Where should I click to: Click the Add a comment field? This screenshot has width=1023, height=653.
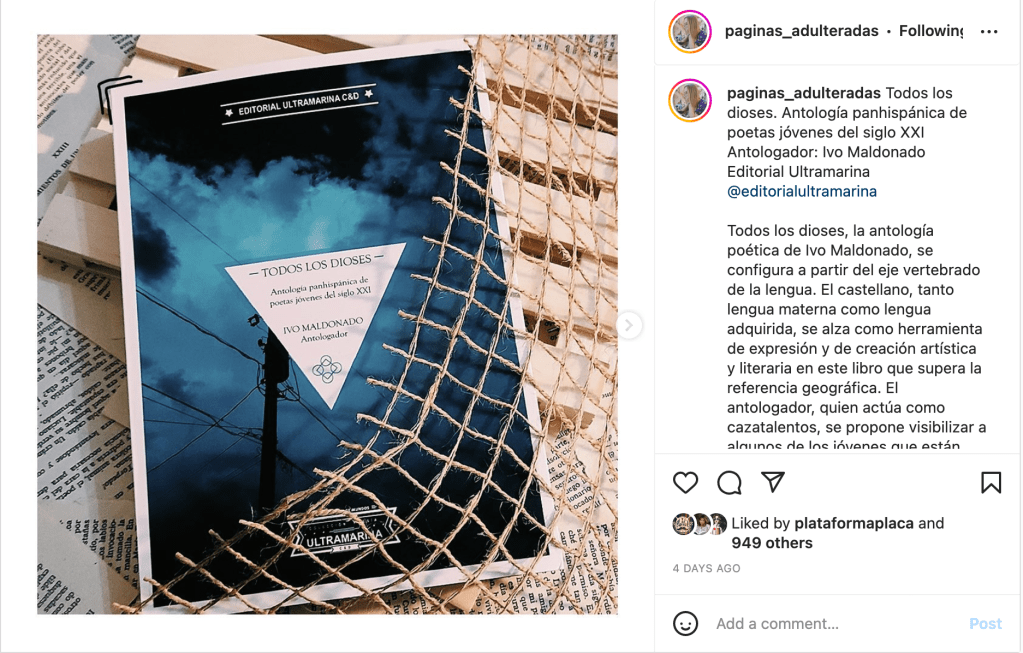836,624
